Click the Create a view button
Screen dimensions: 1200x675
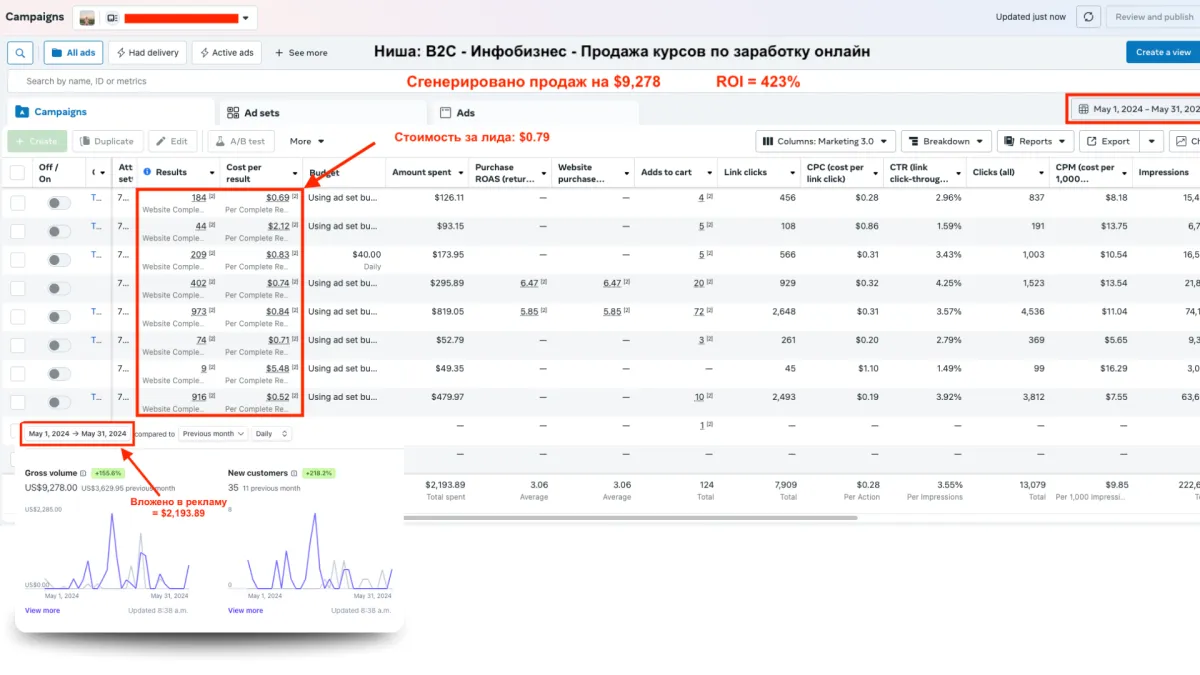pos(1162,53)
